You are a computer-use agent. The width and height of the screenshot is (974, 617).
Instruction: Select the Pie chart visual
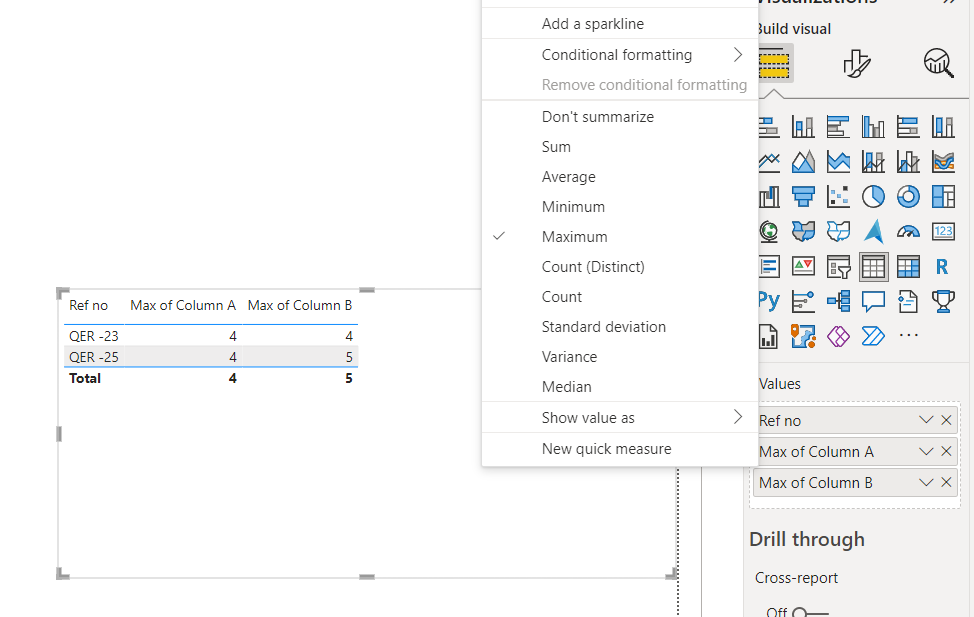tap(873, 197)
